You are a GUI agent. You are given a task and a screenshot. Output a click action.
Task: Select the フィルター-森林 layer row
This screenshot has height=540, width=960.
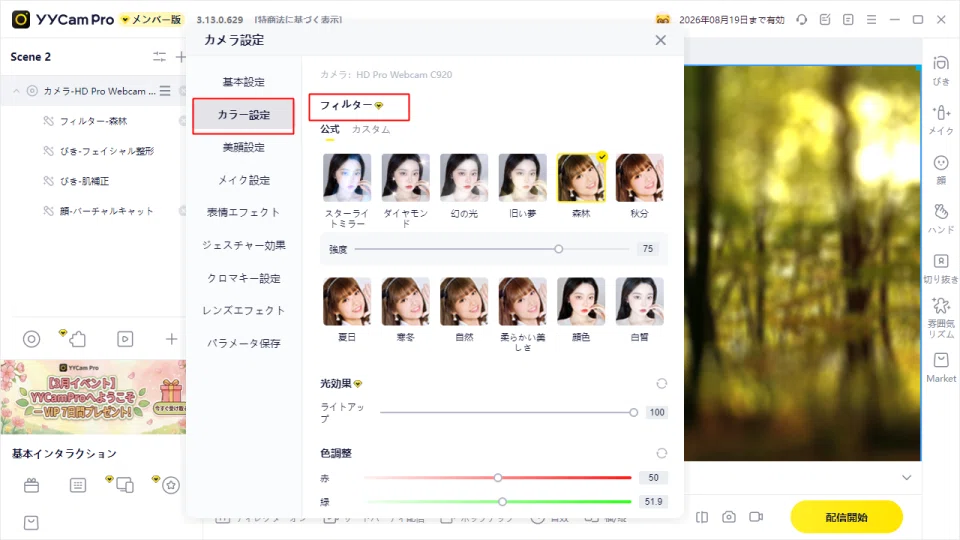click(x=93, y=121)
